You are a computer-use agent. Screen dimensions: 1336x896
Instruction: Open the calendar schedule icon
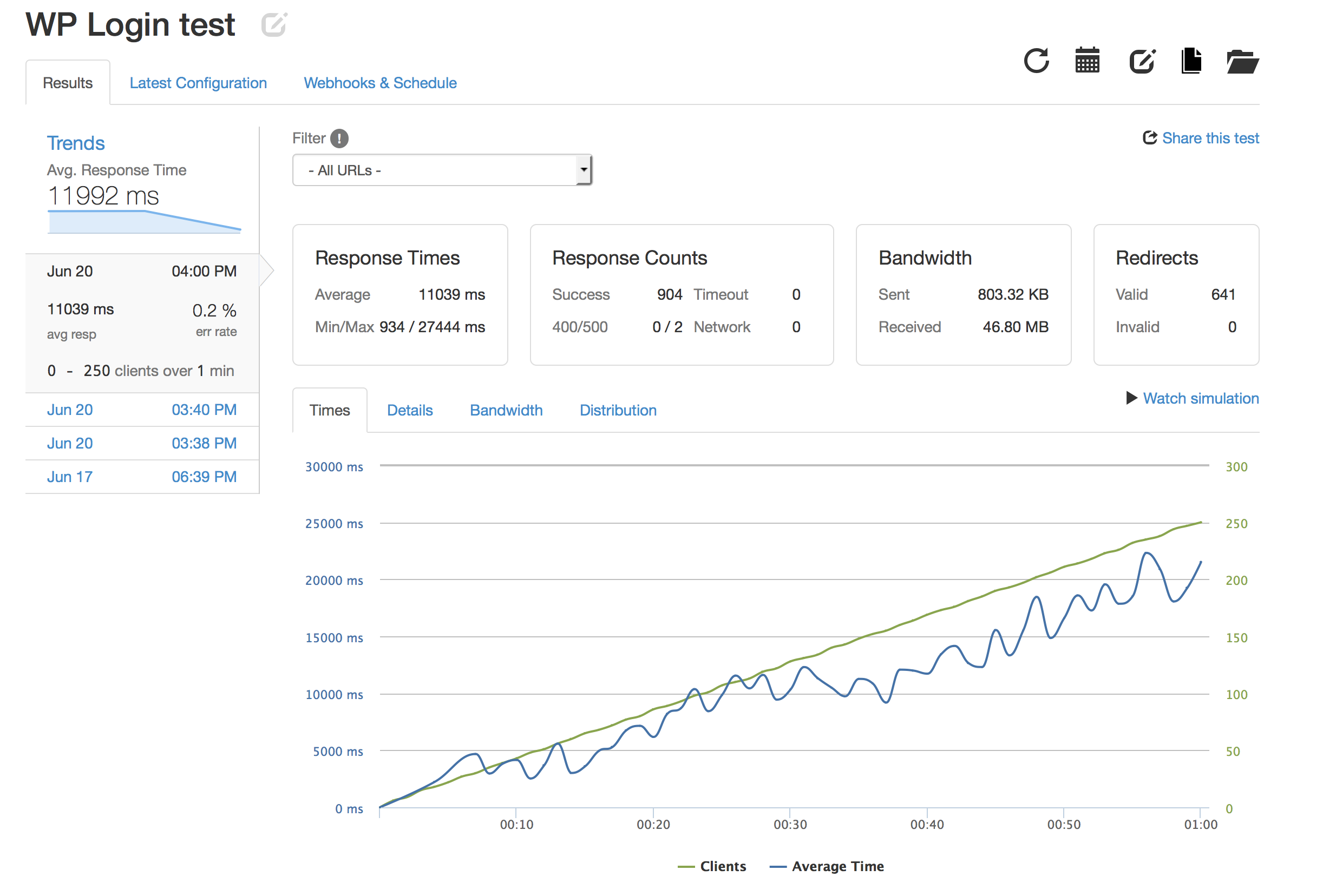pyautogui.click(x=1088, y=60)
